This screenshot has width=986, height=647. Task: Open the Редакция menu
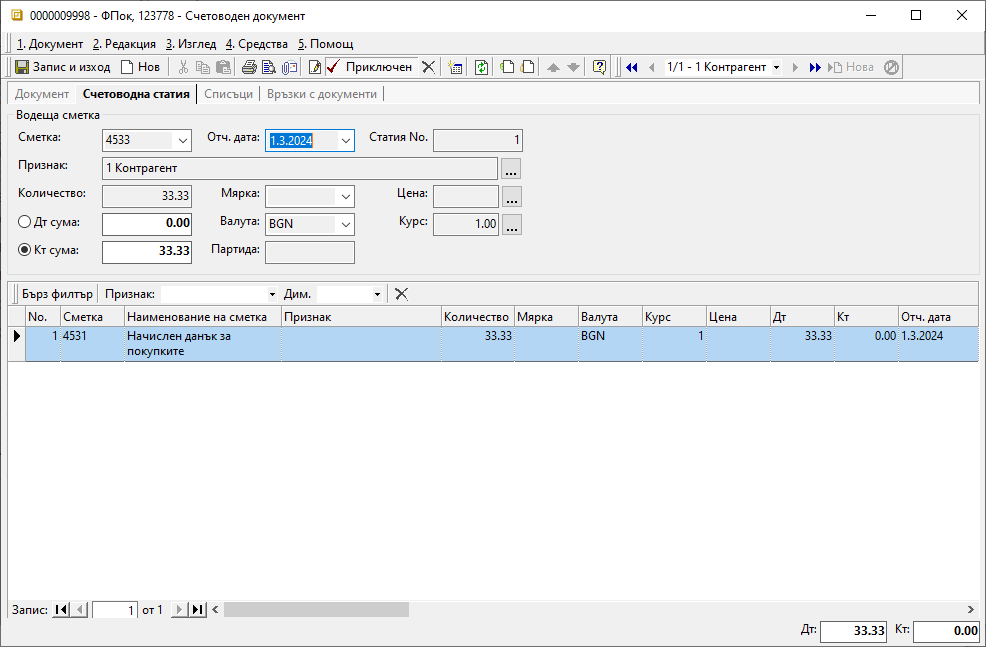(x=124, y=44)
